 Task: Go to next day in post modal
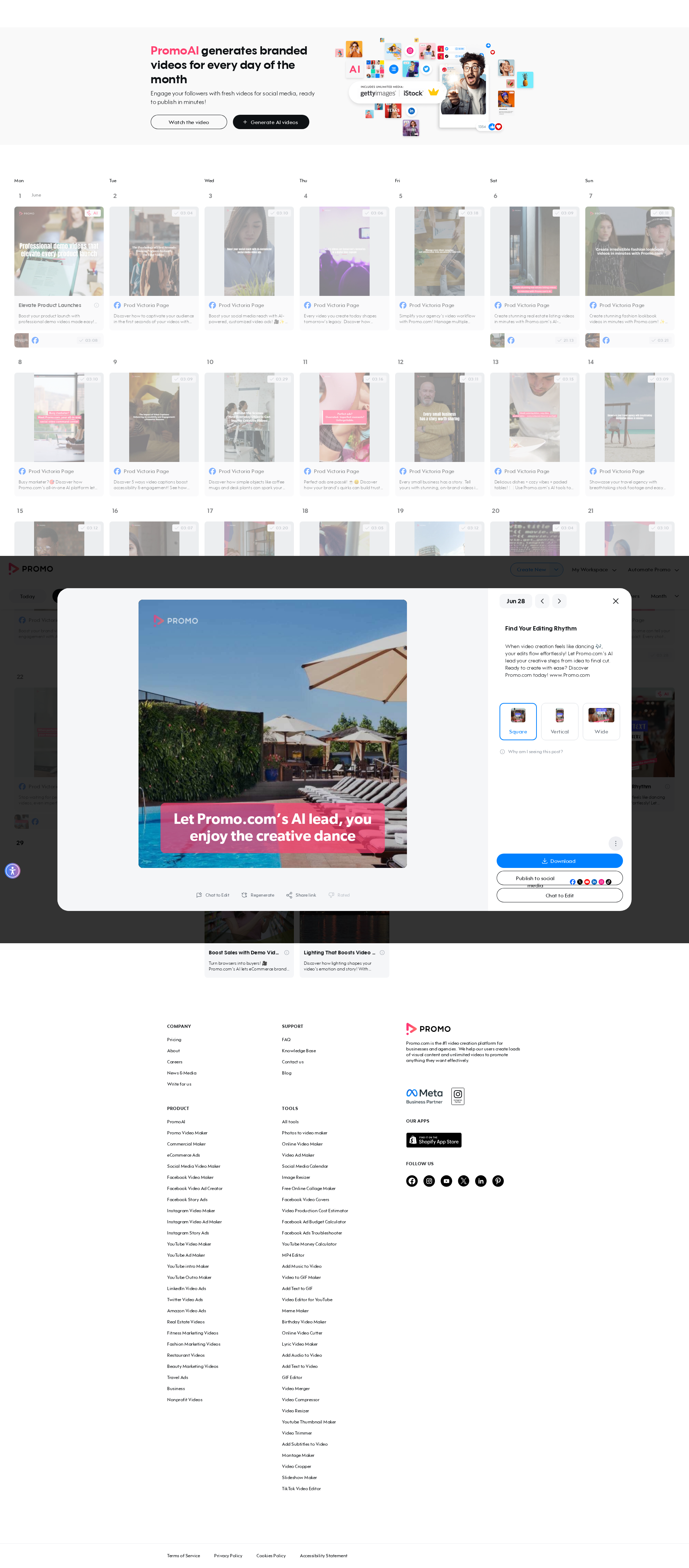tap(559, 601)
